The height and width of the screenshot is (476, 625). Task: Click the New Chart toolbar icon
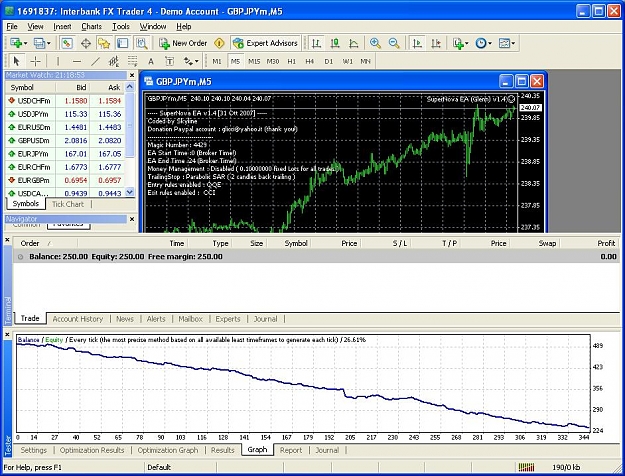click(18, 43)
